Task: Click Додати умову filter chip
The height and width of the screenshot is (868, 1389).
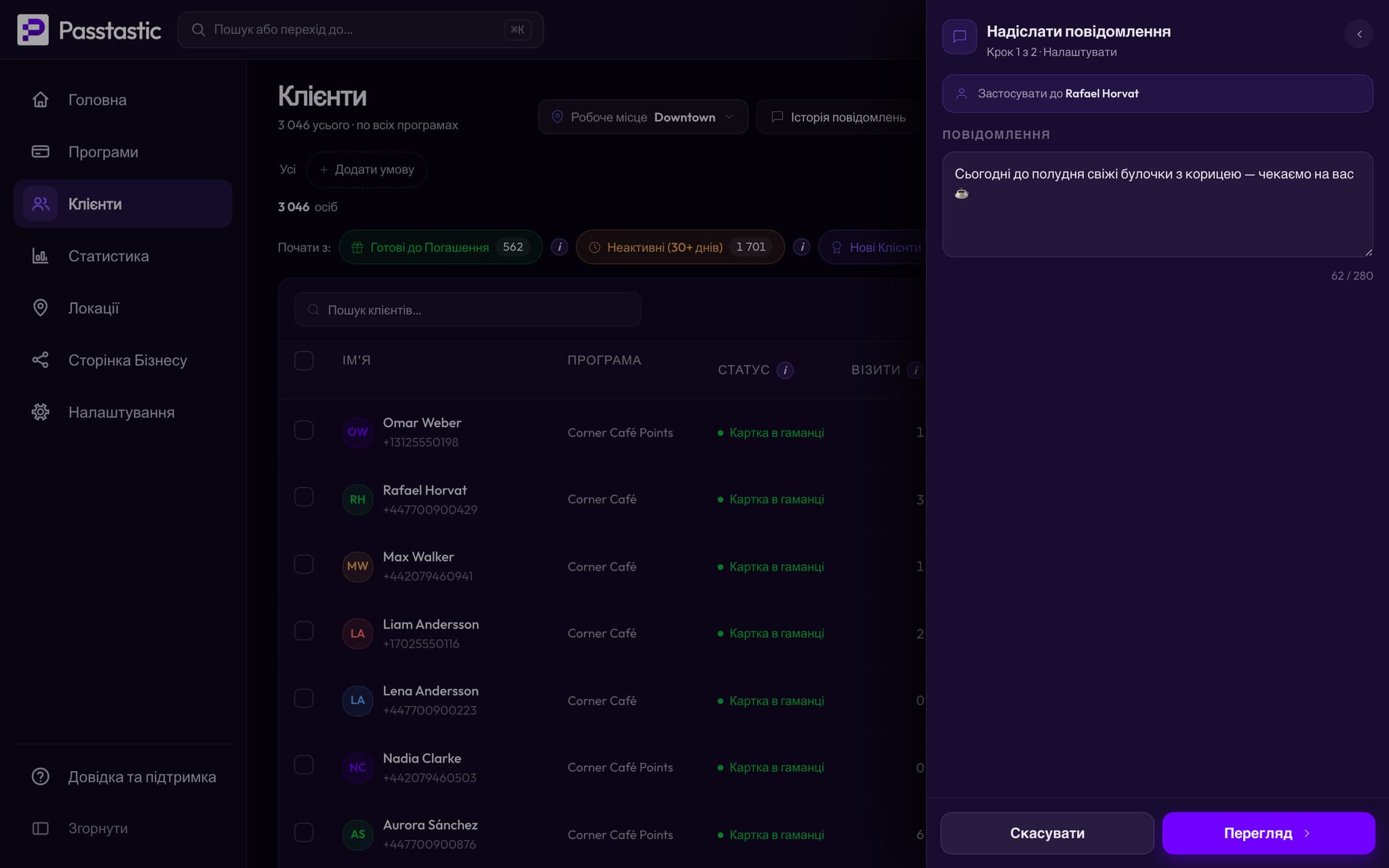Action: coord(366,170)
